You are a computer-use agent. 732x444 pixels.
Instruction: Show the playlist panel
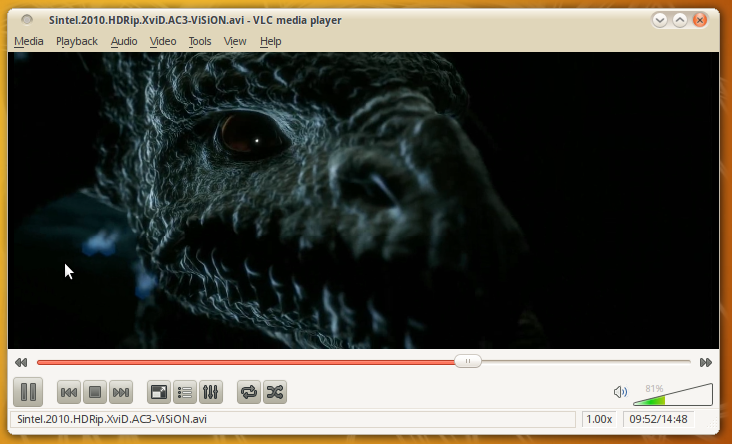point(185,392)
